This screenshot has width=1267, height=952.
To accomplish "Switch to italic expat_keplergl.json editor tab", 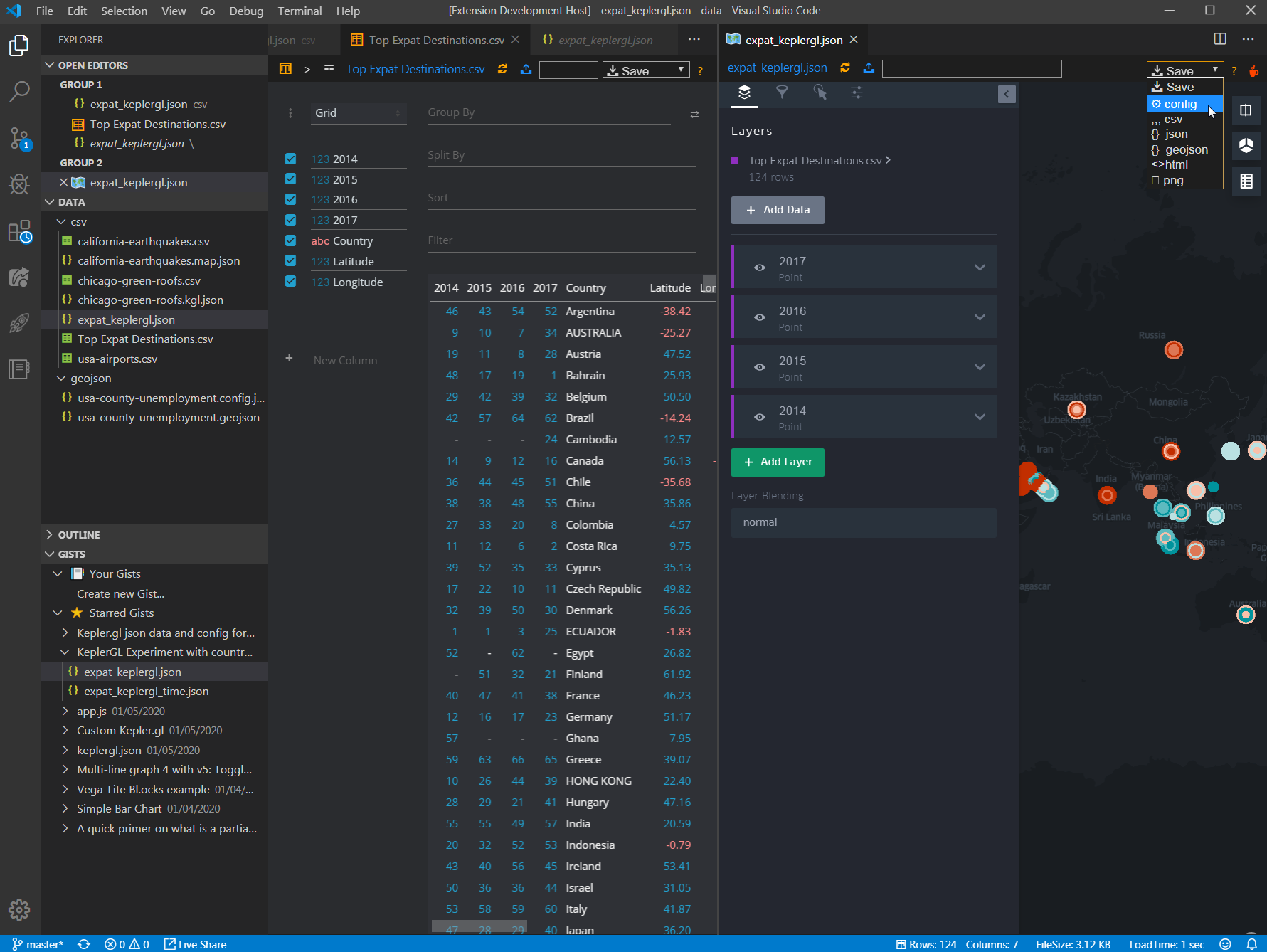I will click(x=604, y=40).
